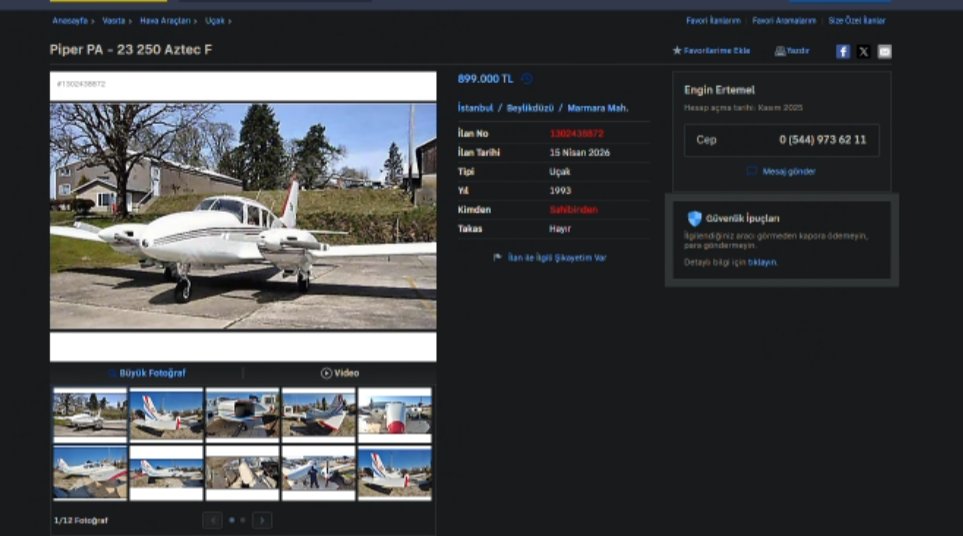Share listing on X
Viewport: 963px width, 536px height.
864,52
